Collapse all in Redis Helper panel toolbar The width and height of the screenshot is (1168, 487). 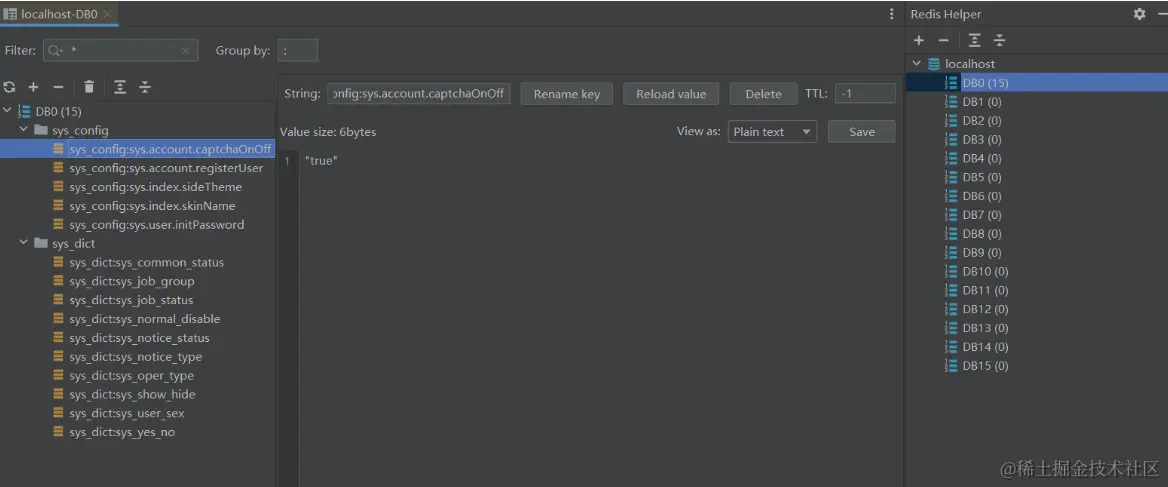[1000, 40]
